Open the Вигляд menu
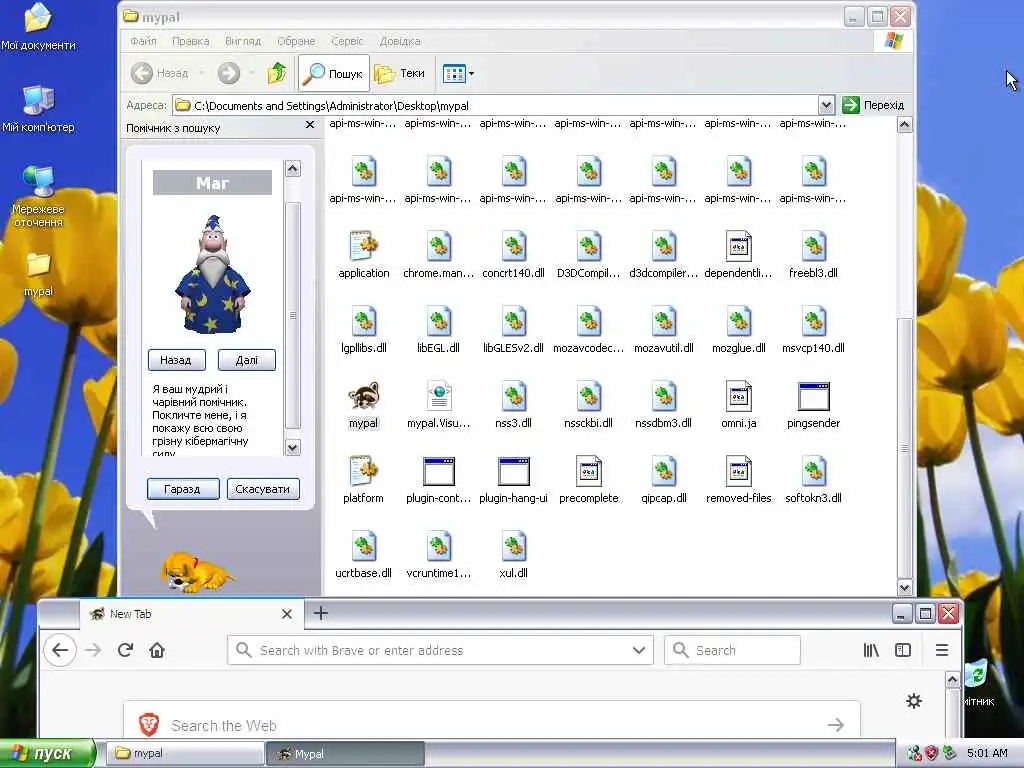The height and width of the screenshot is (768, 1024). 243,41
